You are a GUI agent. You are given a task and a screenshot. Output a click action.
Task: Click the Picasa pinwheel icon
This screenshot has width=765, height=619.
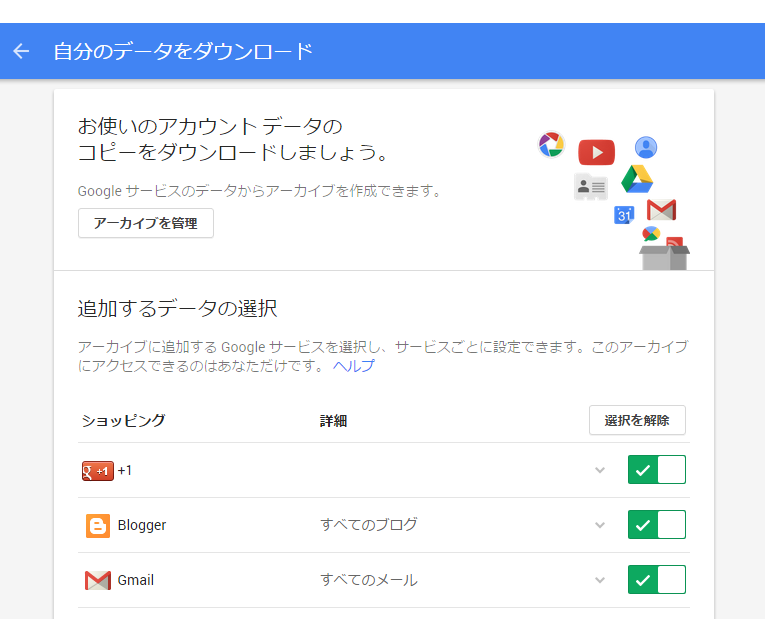(x=551, y=144)
